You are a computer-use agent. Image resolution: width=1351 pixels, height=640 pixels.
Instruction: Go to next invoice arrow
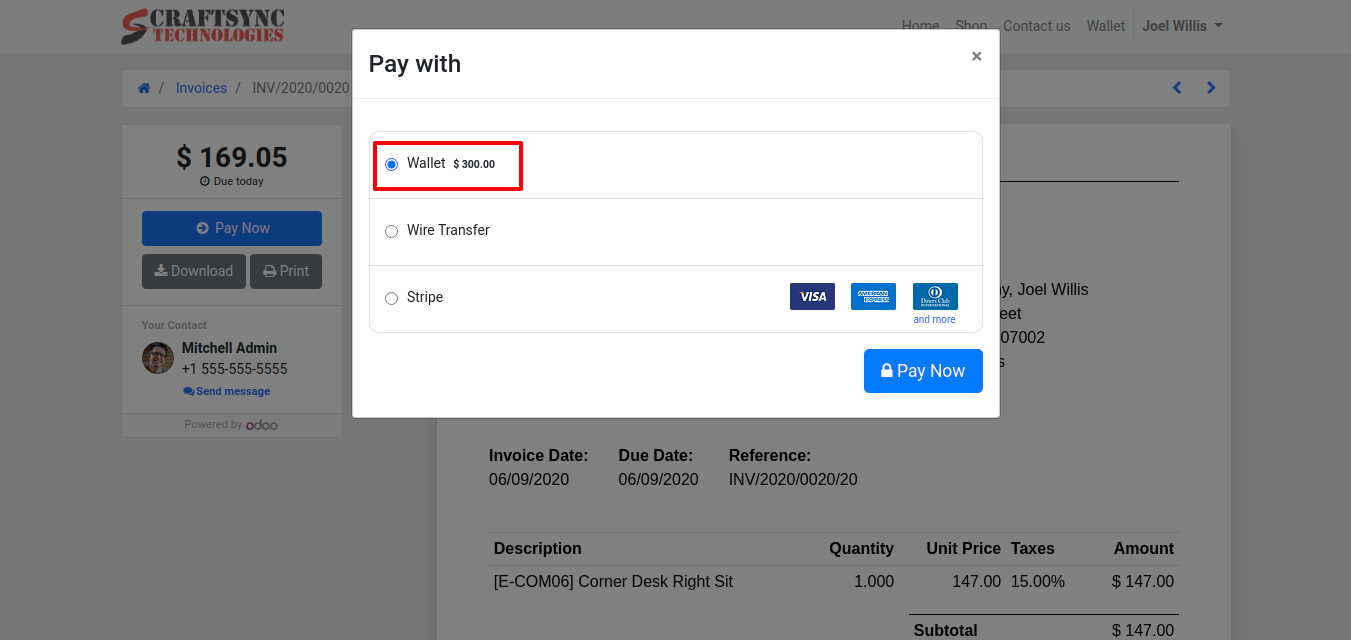point(1211,88)
